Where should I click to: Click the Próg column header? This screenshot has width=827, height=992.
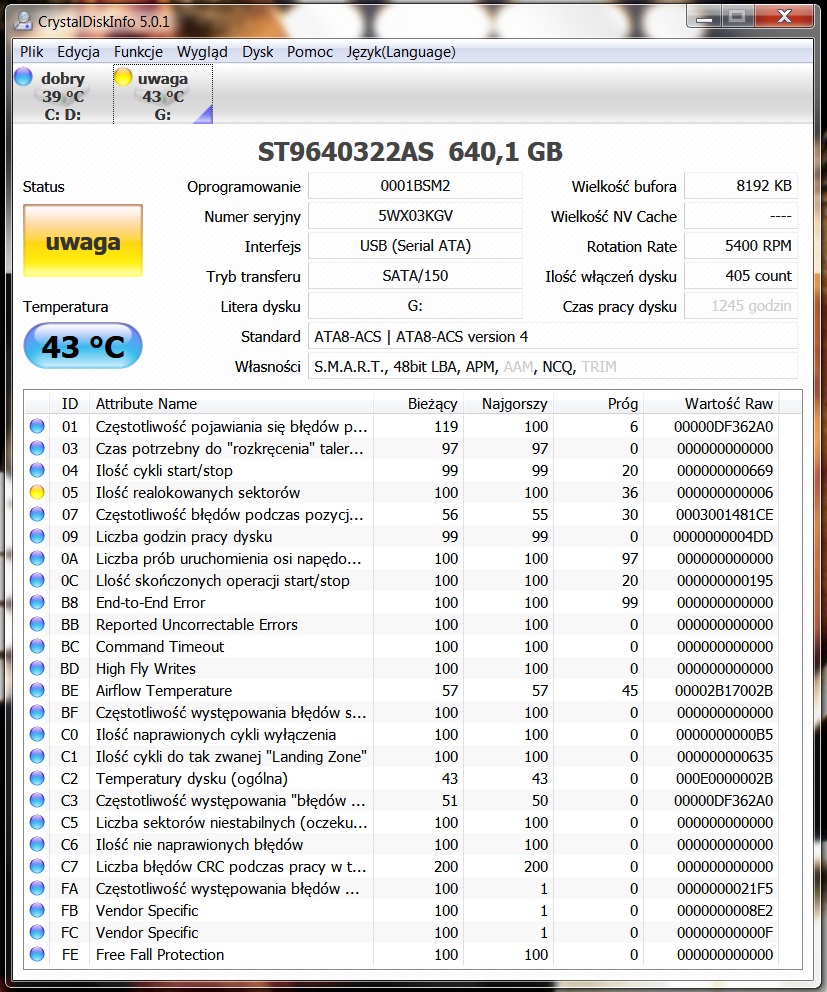point(599,404)
